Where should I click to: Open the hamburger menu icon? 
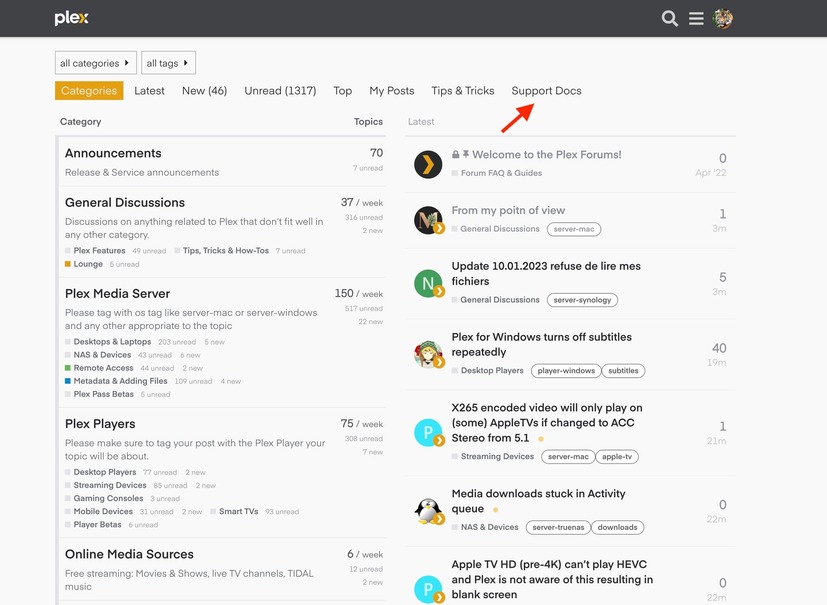[x=696, y=18]
